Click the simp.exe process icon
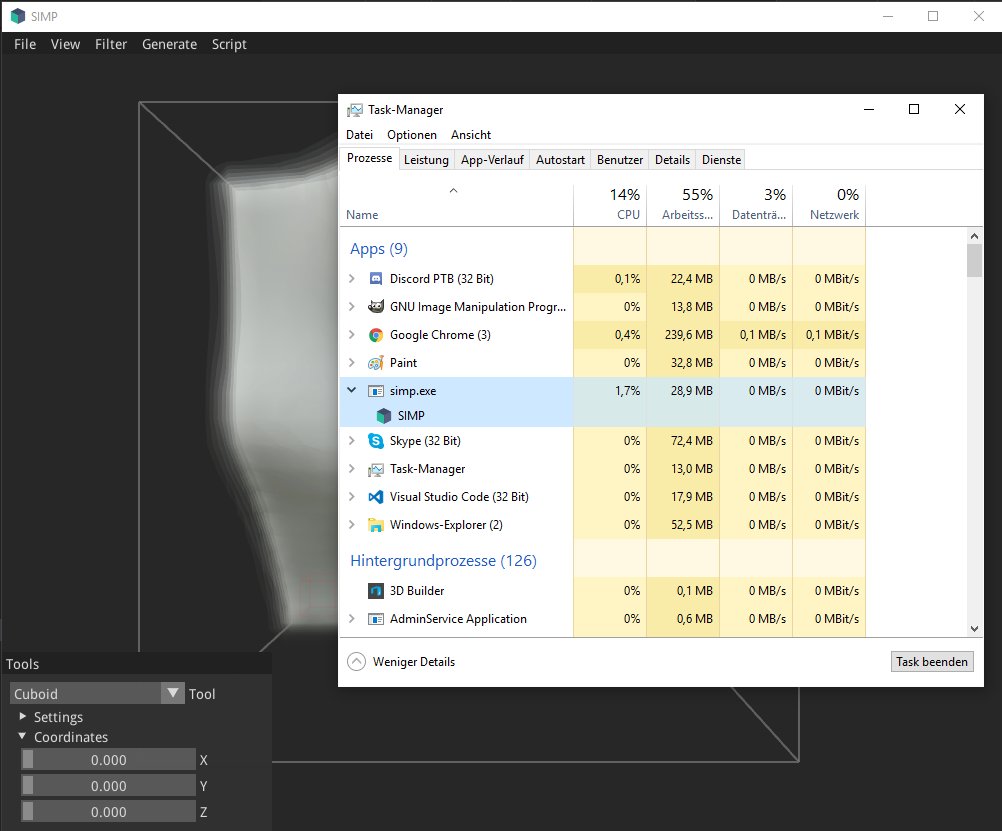The width and height of the screenshot is (1002, 831). 376,391
